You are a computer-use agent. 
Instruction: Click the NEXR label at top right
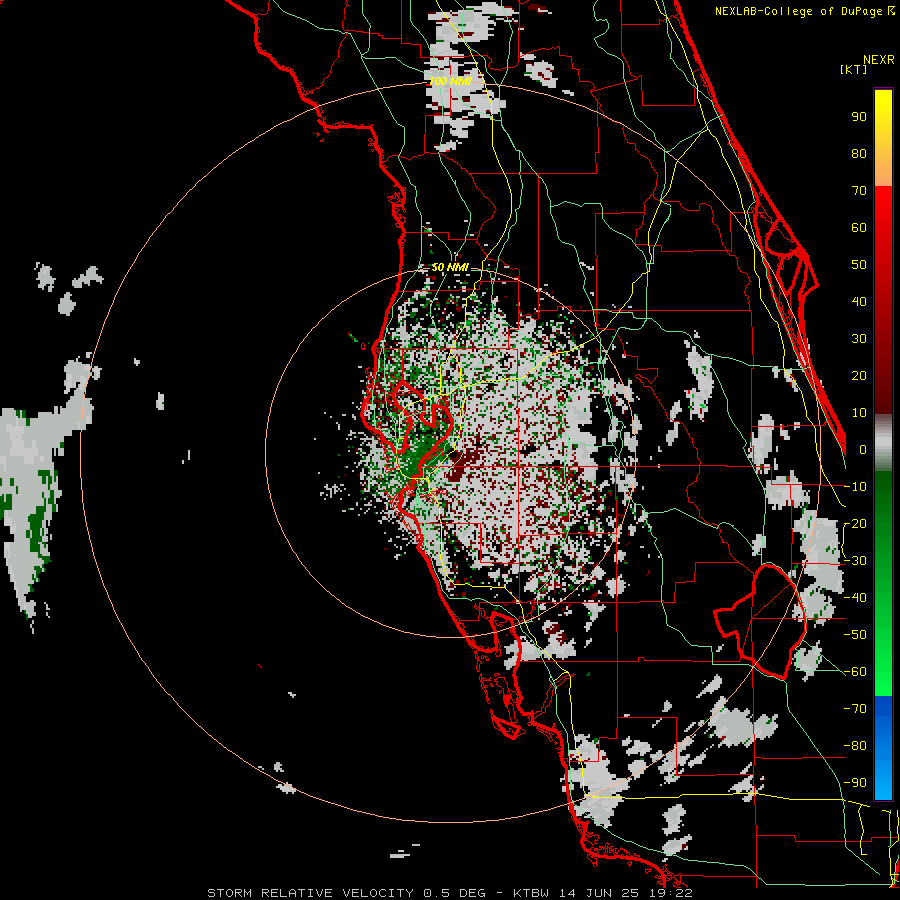point(879,60)
